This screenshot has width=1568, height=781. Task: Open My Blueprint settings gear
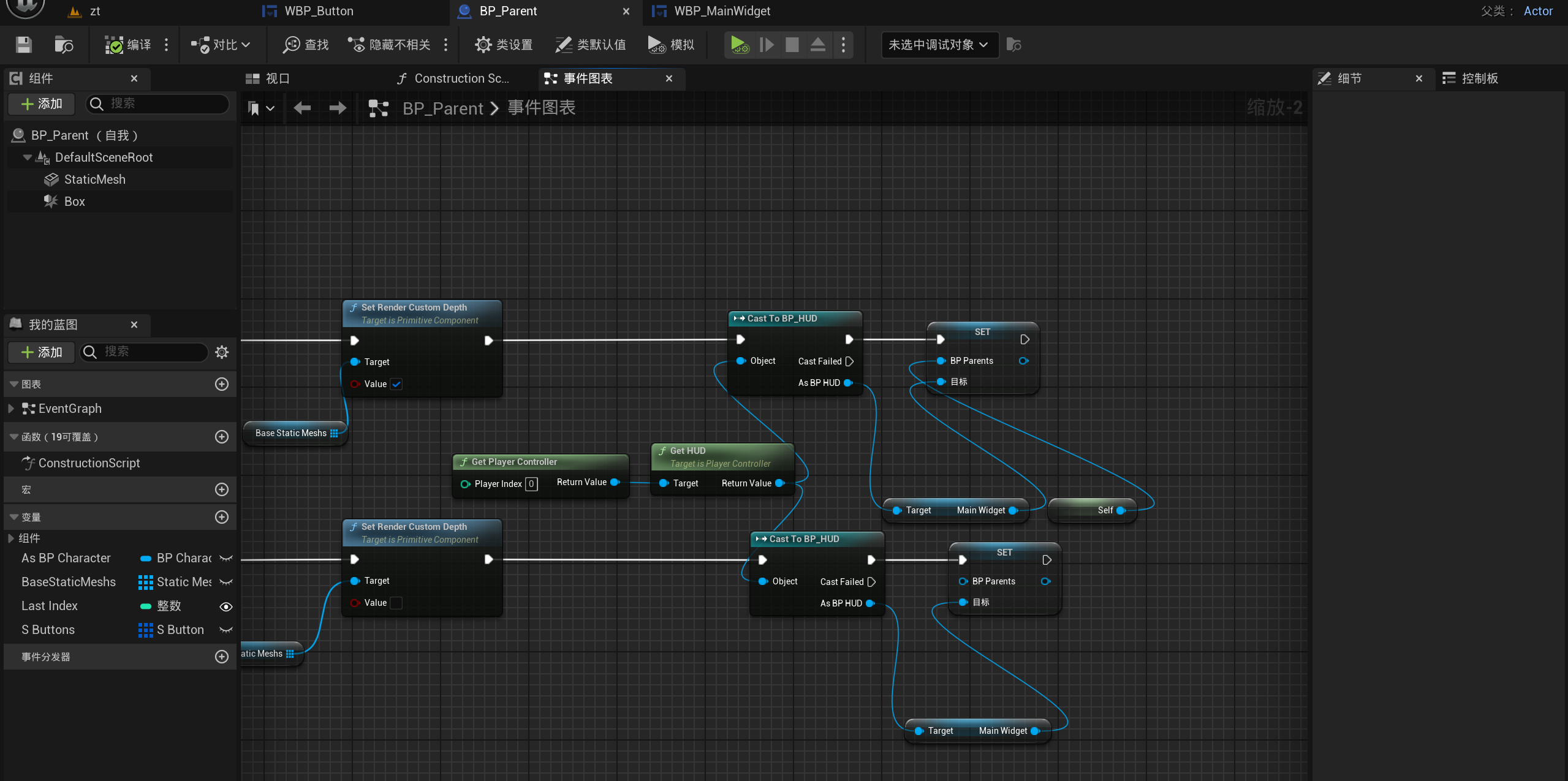click(x=222, y=352)
